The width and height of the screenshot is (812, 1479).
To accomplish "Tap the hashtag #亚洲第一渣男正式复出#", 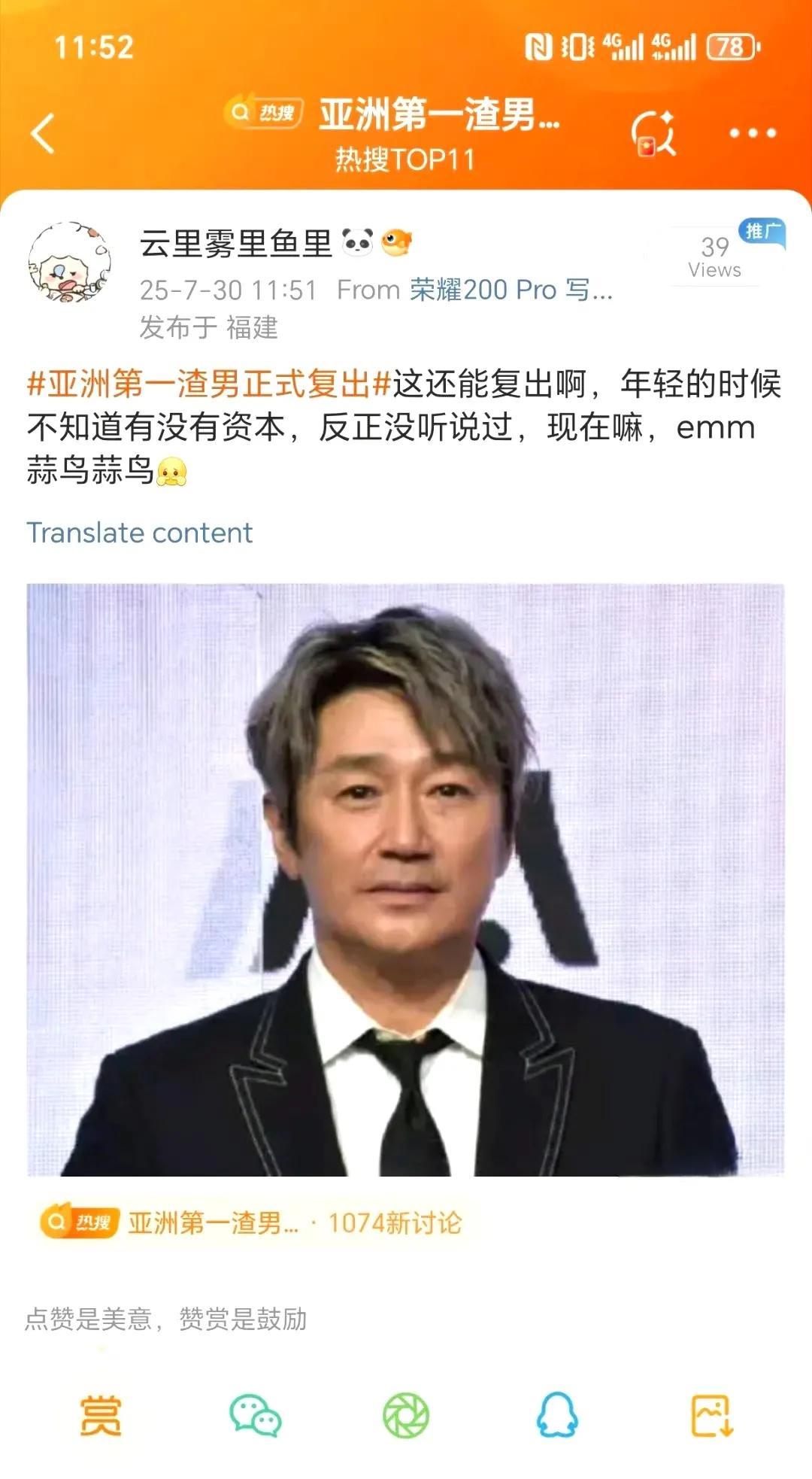I will click(209, 384).
